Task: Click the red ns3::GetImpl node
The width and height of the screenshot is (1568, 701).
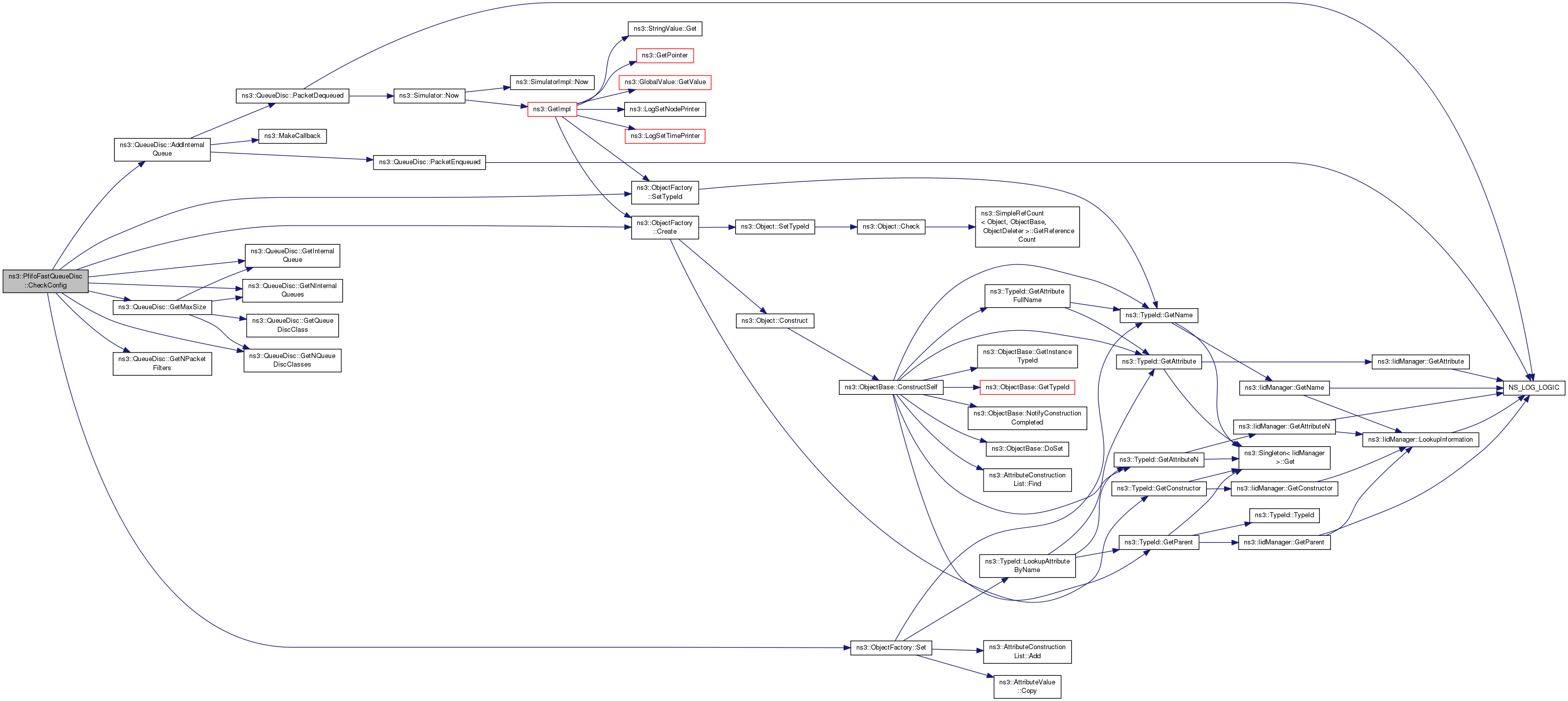Action: (552, 110)
